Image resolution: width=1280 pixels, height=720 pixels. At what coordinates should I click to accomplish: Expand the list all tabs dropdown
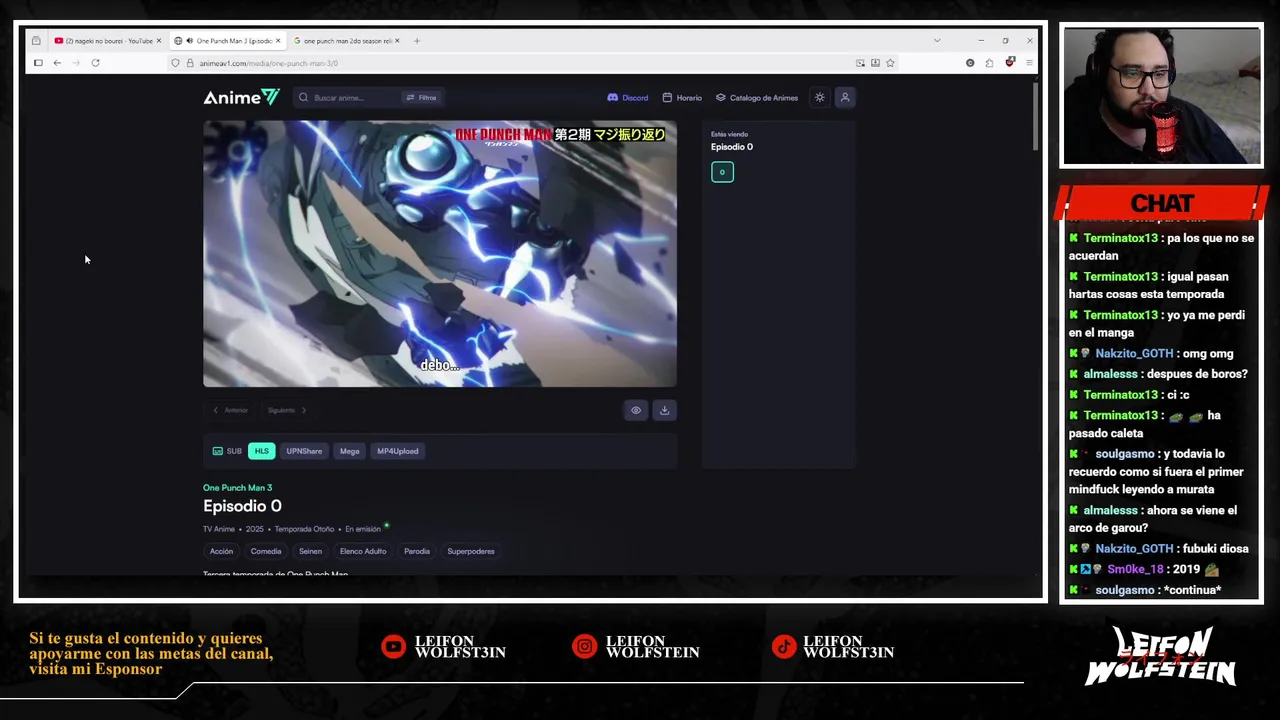(x=936, y=41)
